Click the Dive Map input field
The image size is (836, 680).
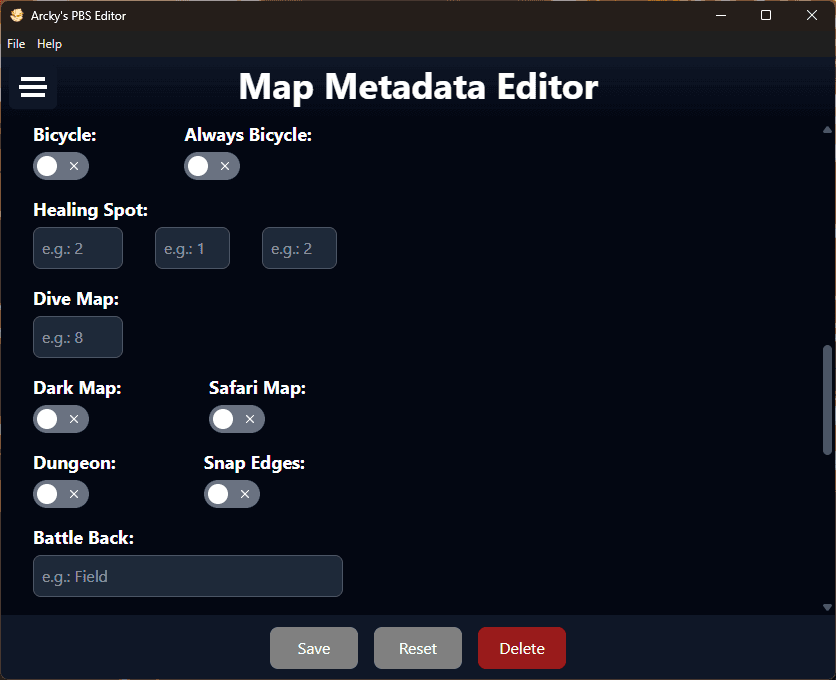point(78,338)
